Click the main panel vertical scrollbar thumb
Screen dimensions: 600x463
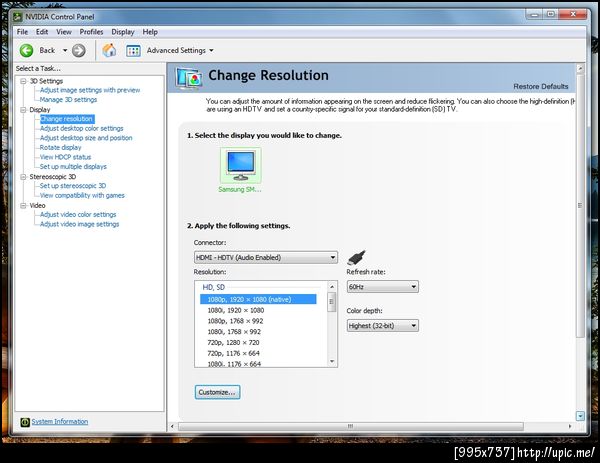click(580, 206)
